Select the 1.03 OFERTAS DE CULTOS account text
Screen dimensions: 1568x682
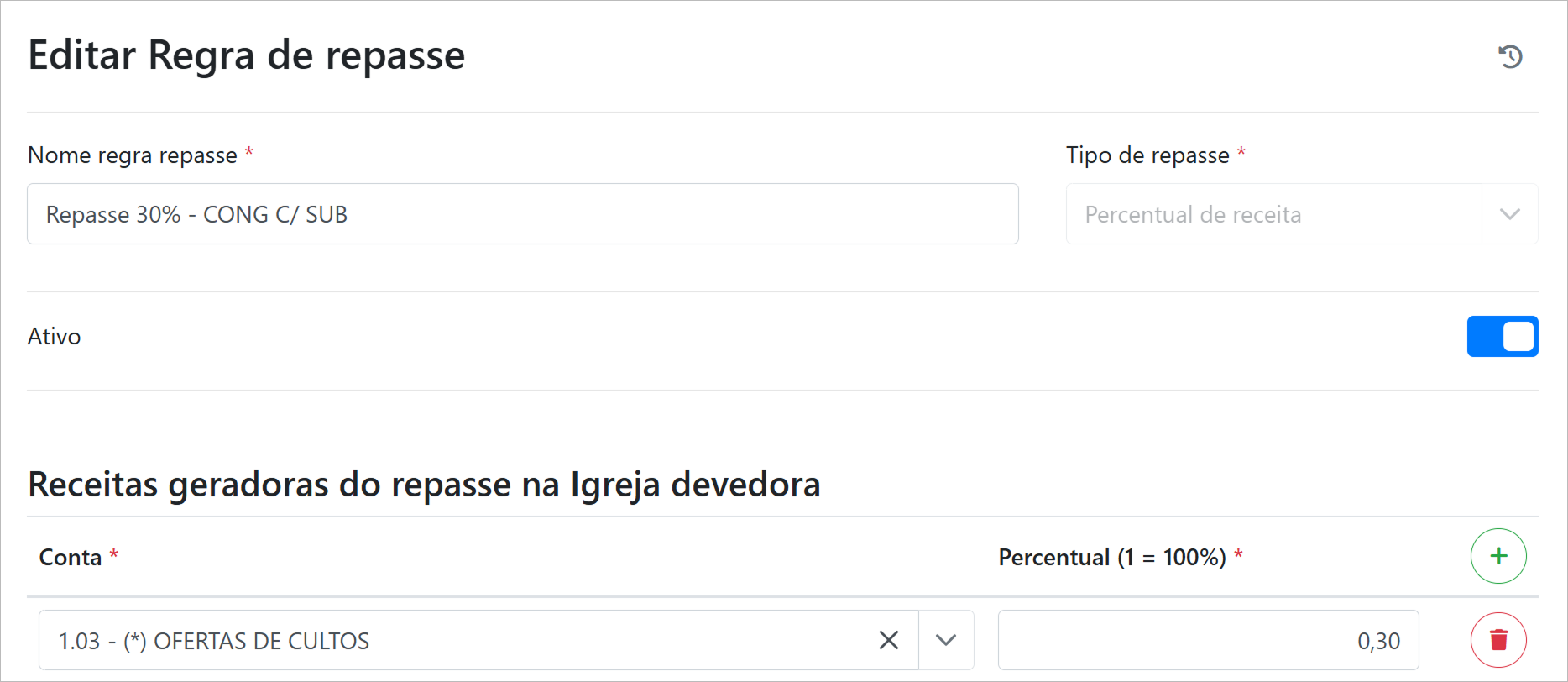click(214, 641)
